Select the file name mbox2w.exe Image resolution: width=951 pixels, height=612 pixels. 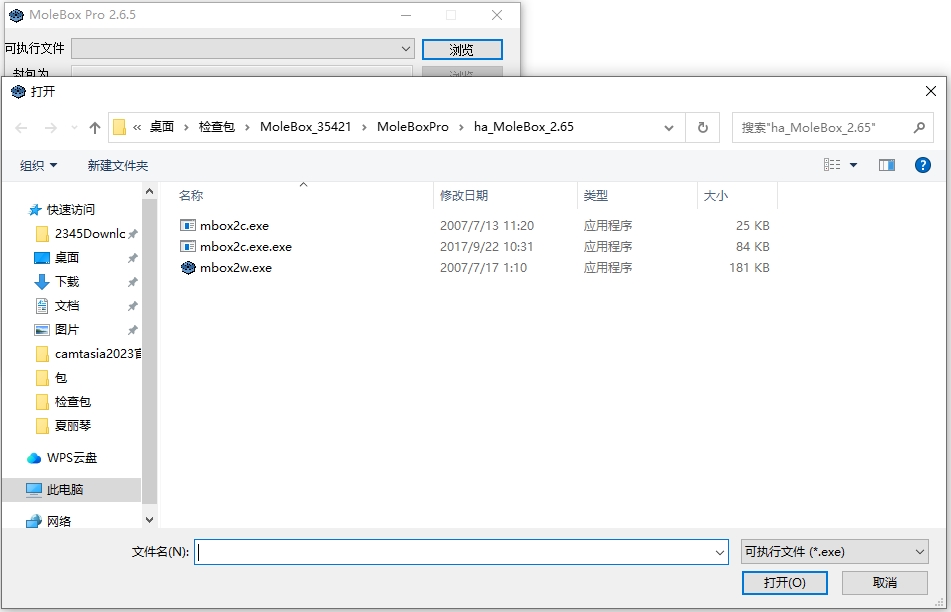click(236, 268)
